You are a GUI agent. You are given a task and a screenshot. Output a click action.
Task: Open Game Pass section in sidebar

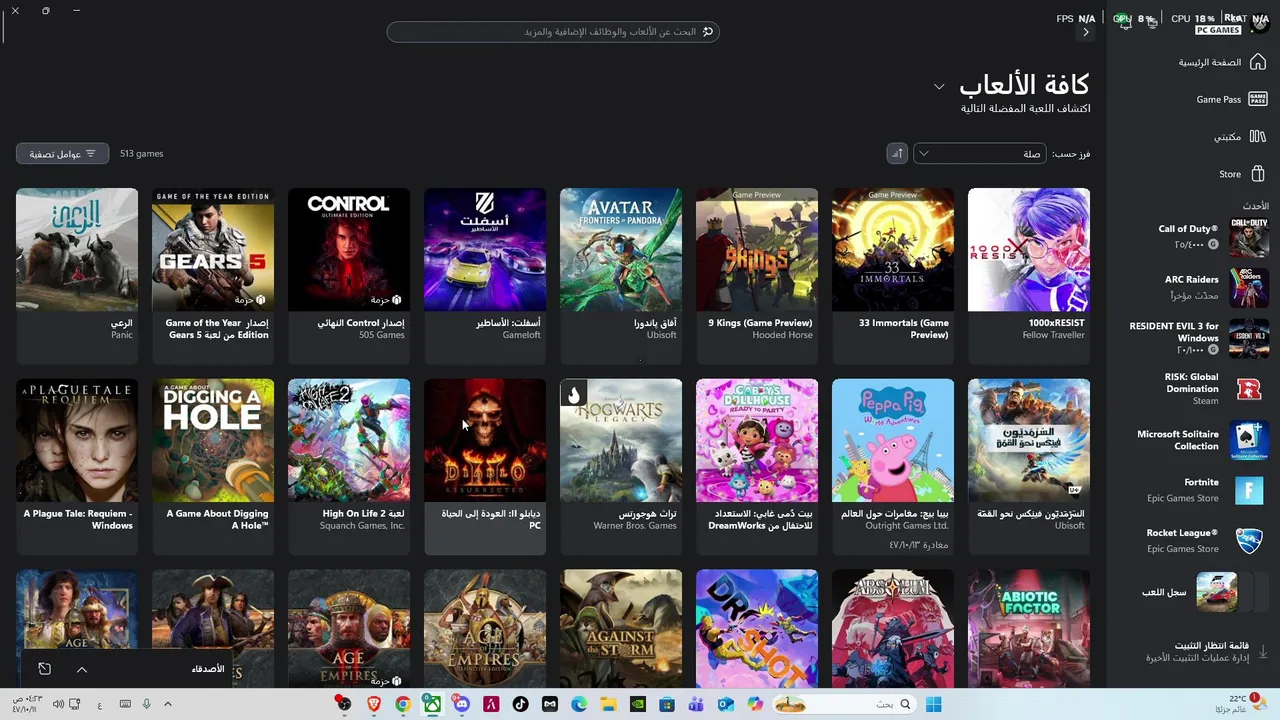[x=1231, y=99]
